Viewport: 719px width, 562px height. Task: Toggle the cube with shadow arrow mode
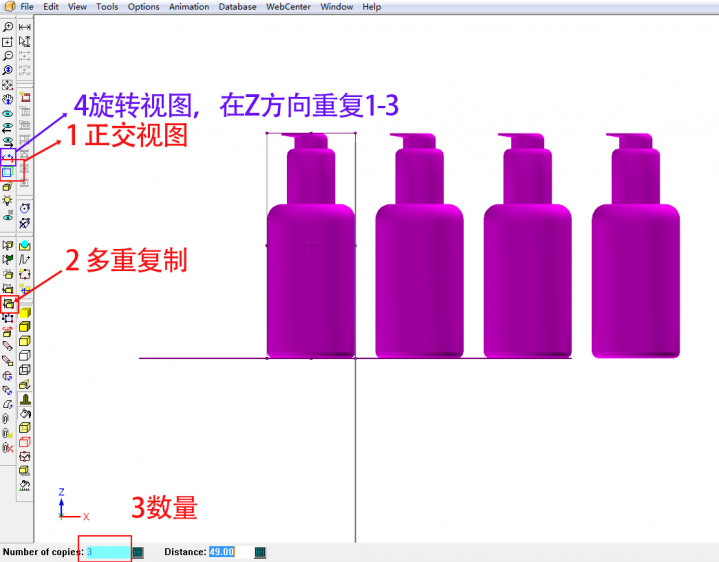[25, 384]
